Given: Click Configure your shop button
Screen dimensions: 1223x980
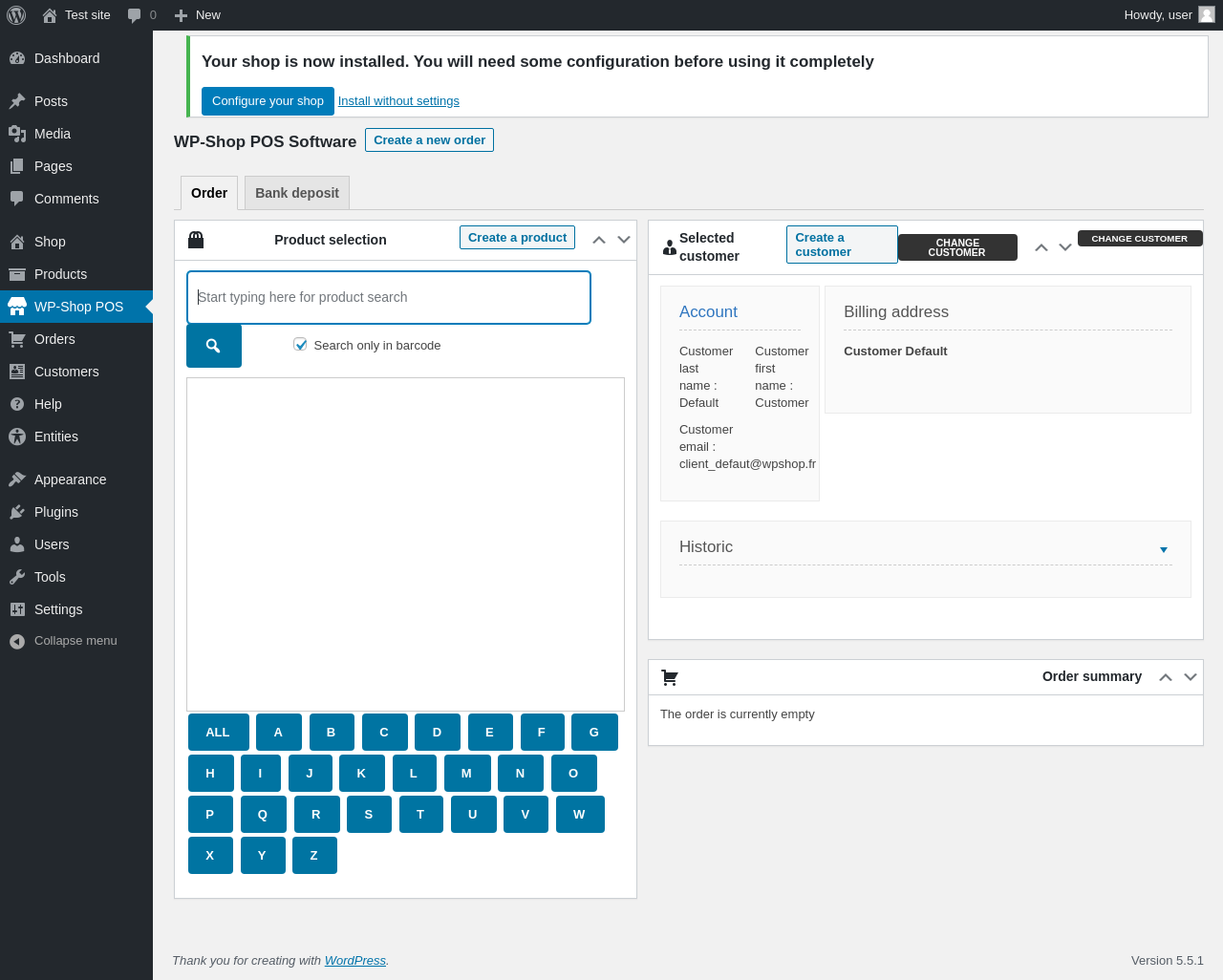Looking at the screenshot, I should coord(268,101).
